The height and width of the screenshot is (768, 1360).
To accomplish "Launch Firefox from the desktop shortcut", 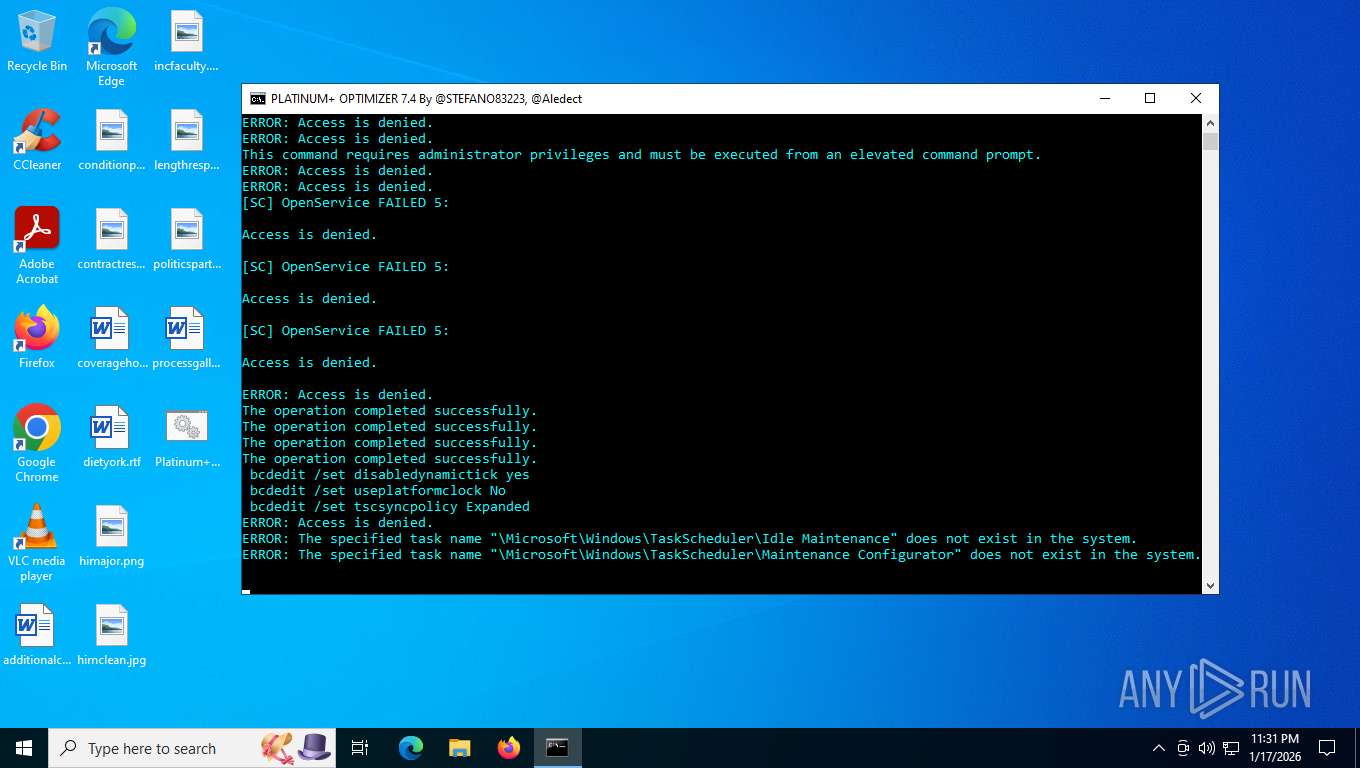I will click(37, 338).
